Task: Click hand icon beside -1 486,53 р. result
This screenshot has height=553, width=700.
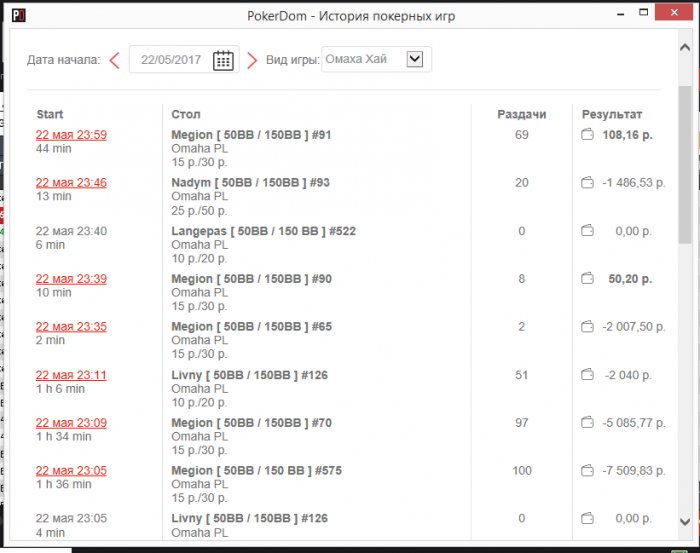Action: [589, 183]
